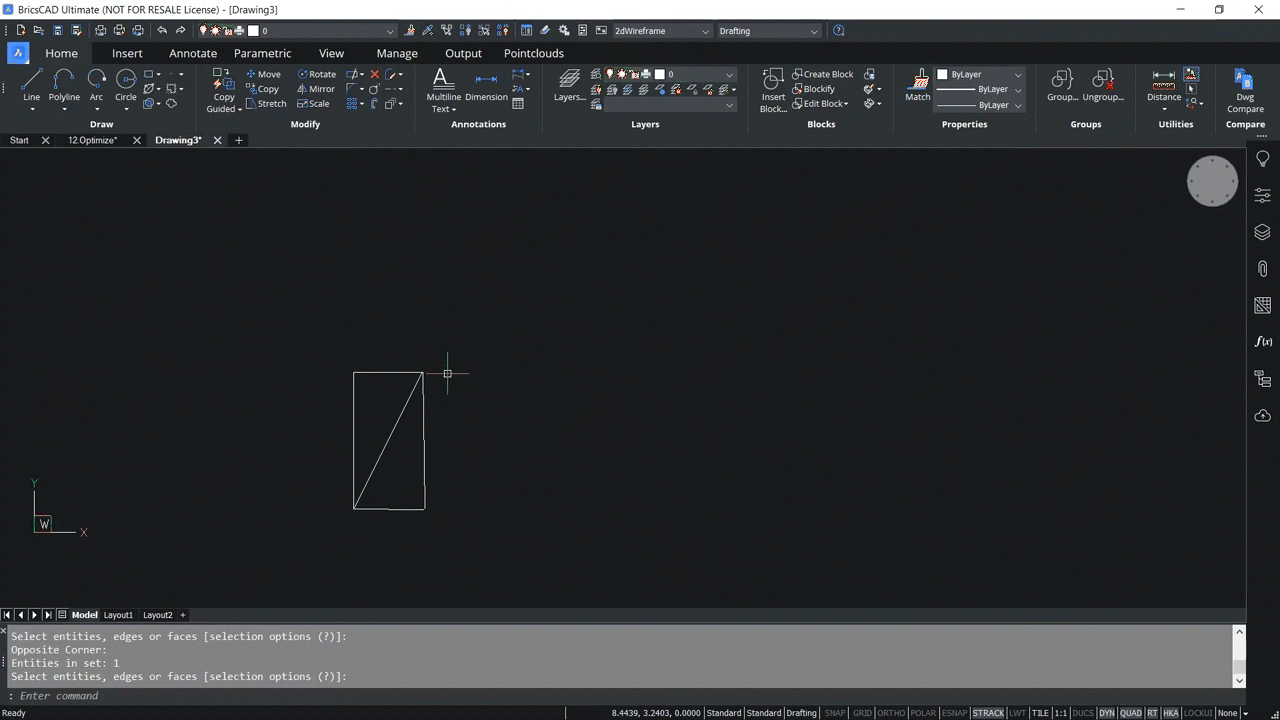This screenshot has height=720, width=1280.
Task: Select the Polyline tool
Action: point(64,85)
